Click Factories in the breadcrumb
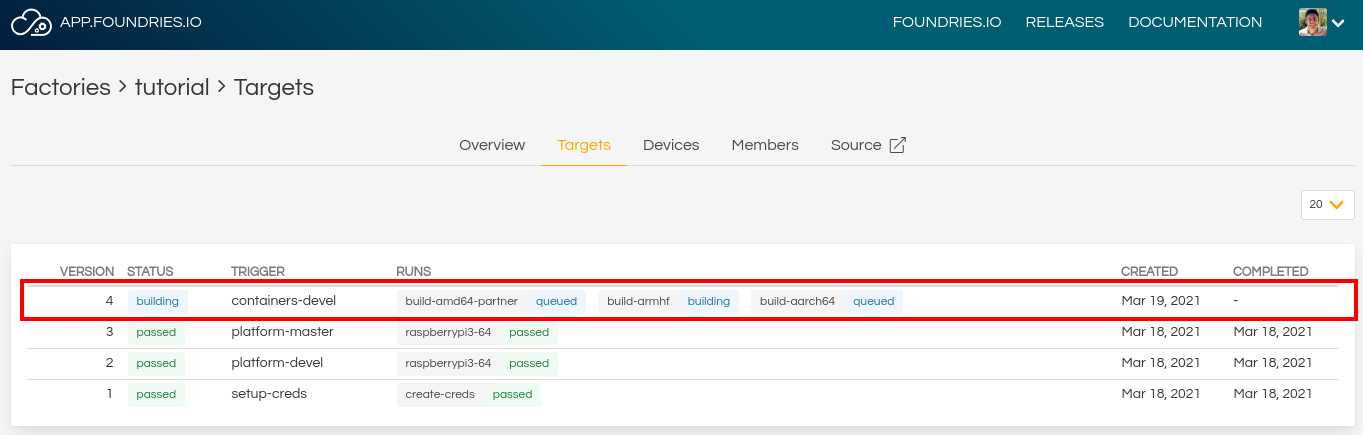 [x=60, y=87]
